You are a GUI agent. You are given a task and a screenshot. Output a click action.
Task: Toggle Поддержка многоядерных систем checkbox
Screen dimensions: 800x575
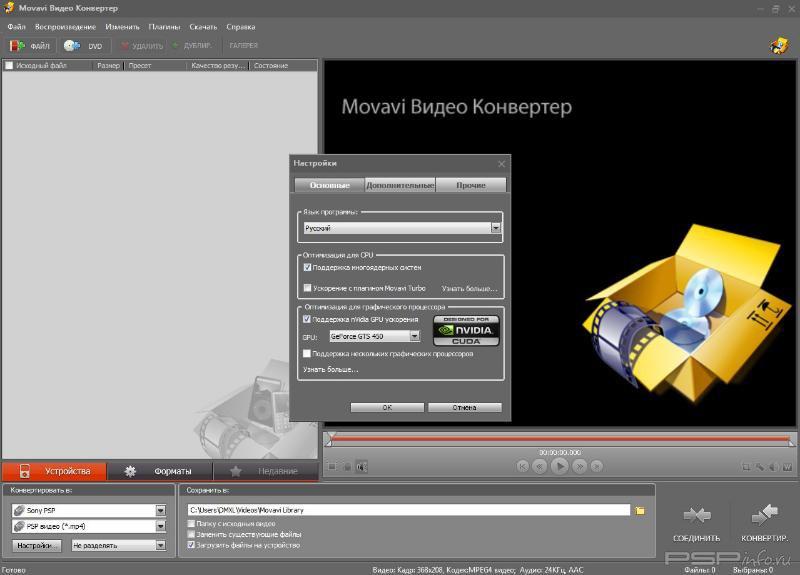point(308,268)
